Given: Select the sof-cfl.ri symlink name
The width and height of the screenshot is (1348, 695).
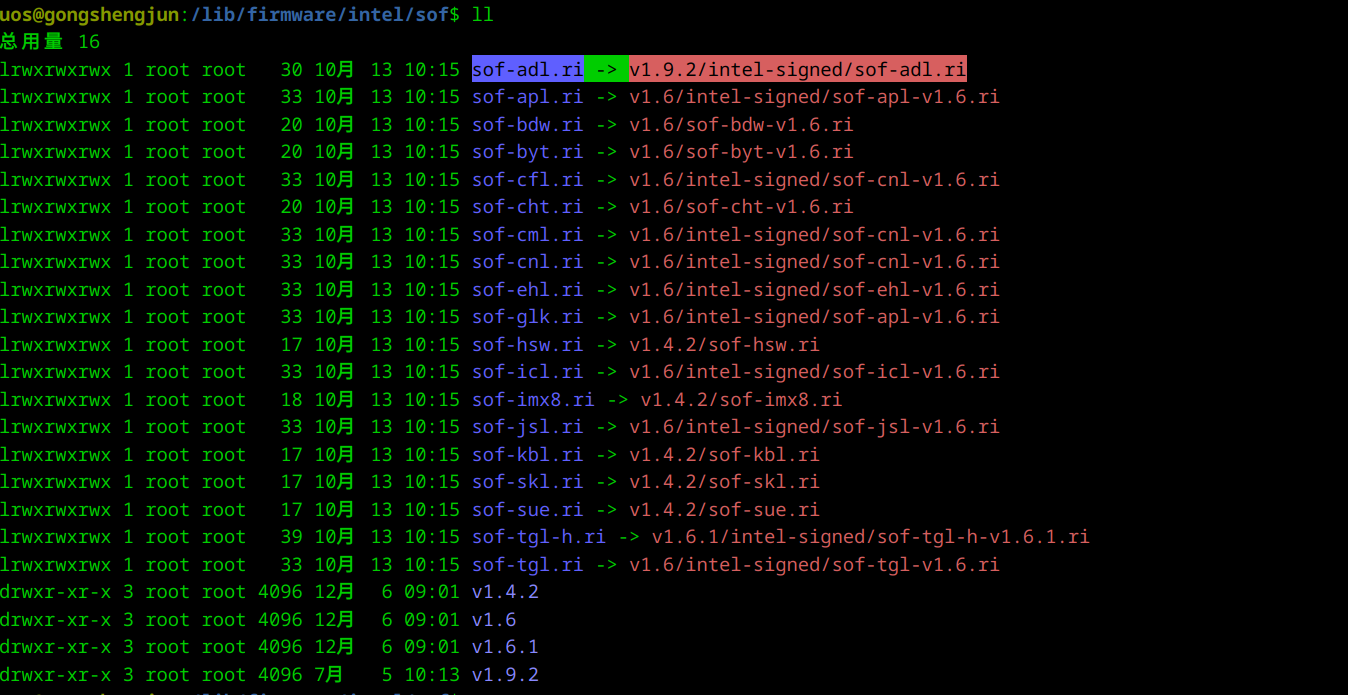Looking at the screenshot, I should [x=527, y=180].
